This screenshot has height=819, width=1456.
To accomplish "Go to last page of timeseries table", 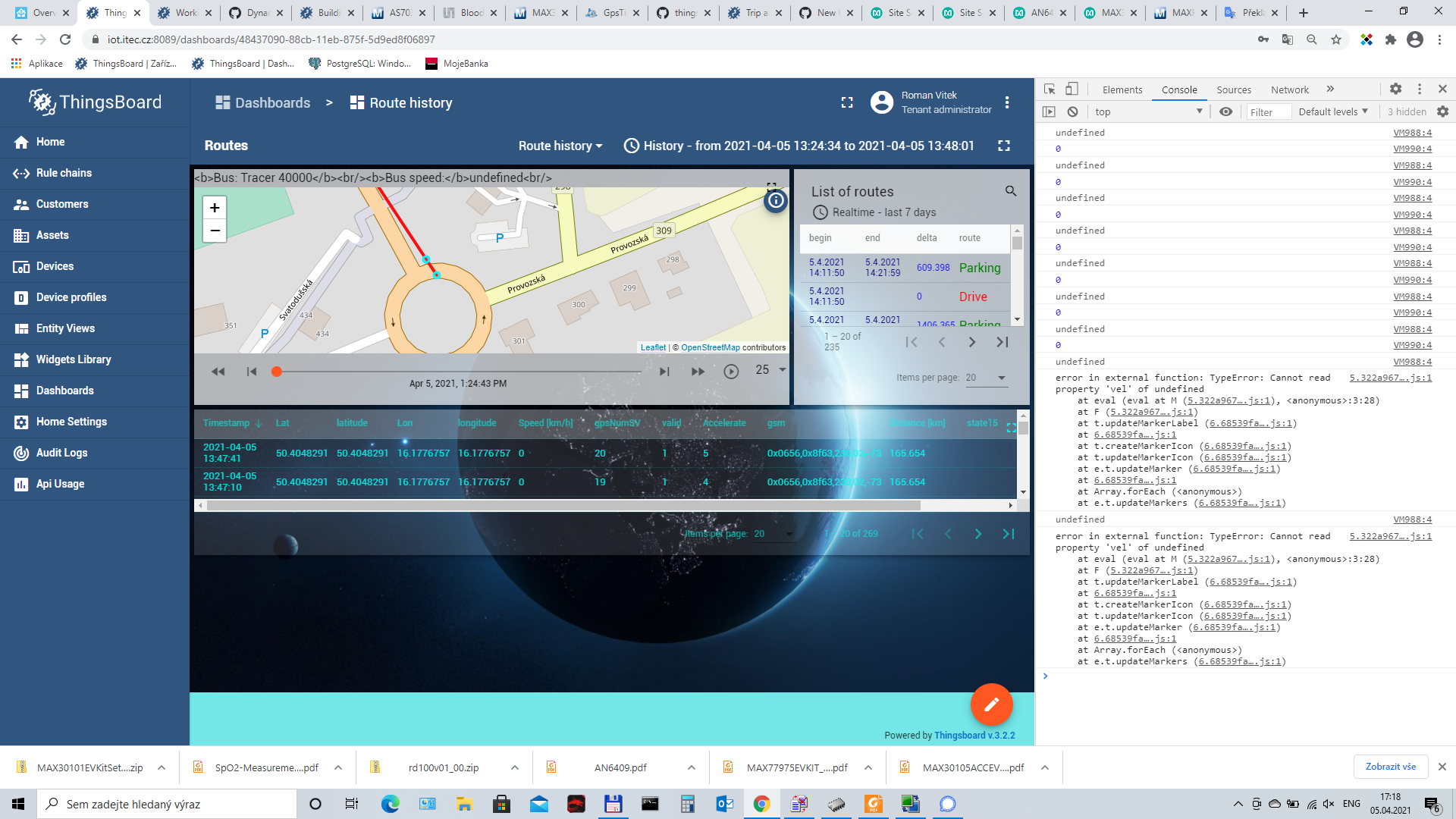I will [x=1009, y=534].
